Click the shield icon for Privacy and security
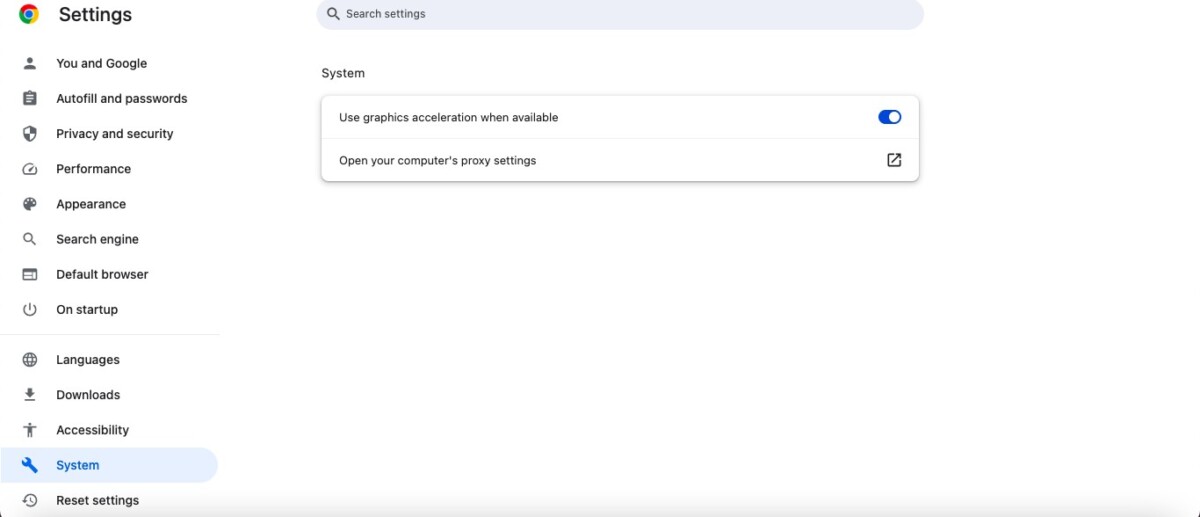Image resolution: width=1200 pixels, height=517 pixels. [30, 133]
